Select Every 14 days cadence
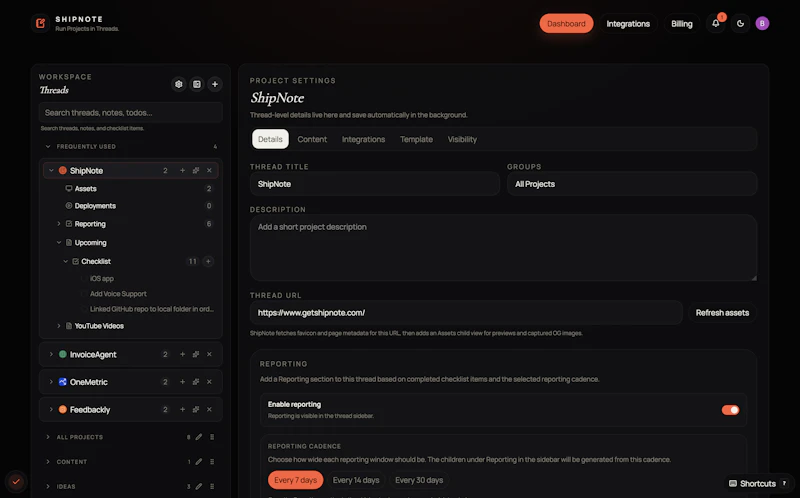Screen dimensions: 800x498 [x=356, y=480]
